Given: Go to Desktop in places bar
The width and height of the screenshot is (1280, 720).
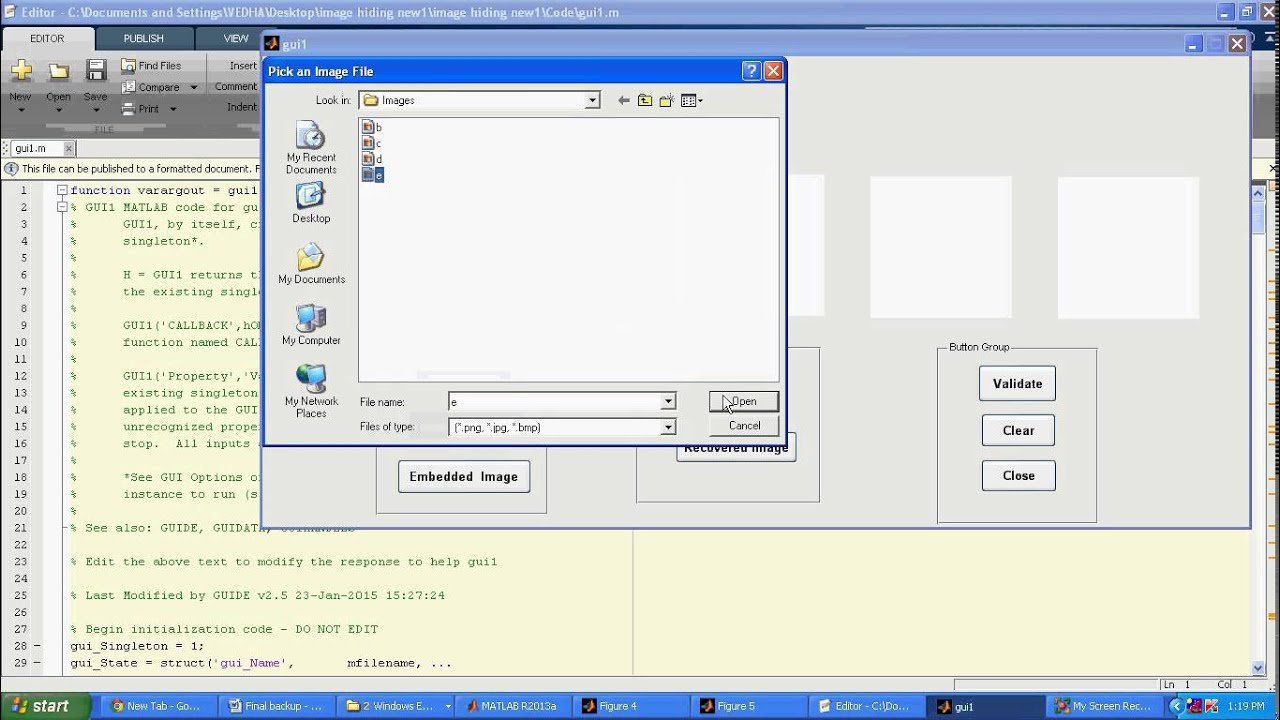Looking at the screenshot, I should click(311, 204).
